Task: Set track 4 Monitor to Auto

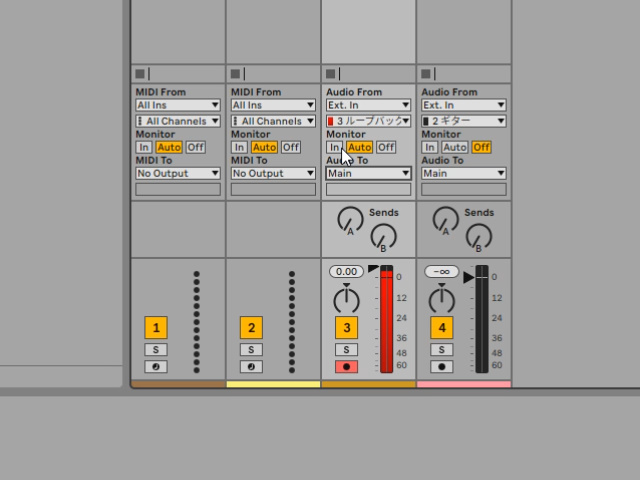Action: (456, 147)
